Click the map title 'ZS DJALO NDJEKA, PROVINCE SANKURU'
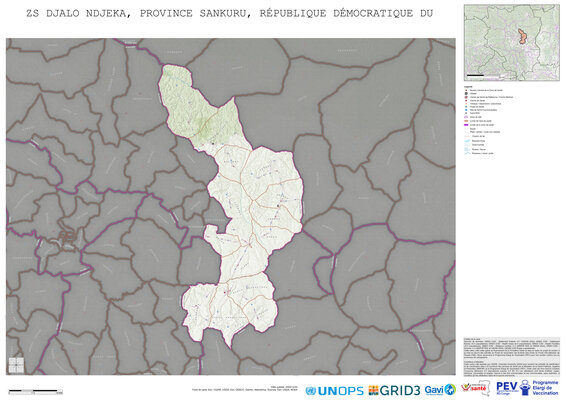This screenshot has height=400, width=566. pyautogui.click(x=229, y=14)
